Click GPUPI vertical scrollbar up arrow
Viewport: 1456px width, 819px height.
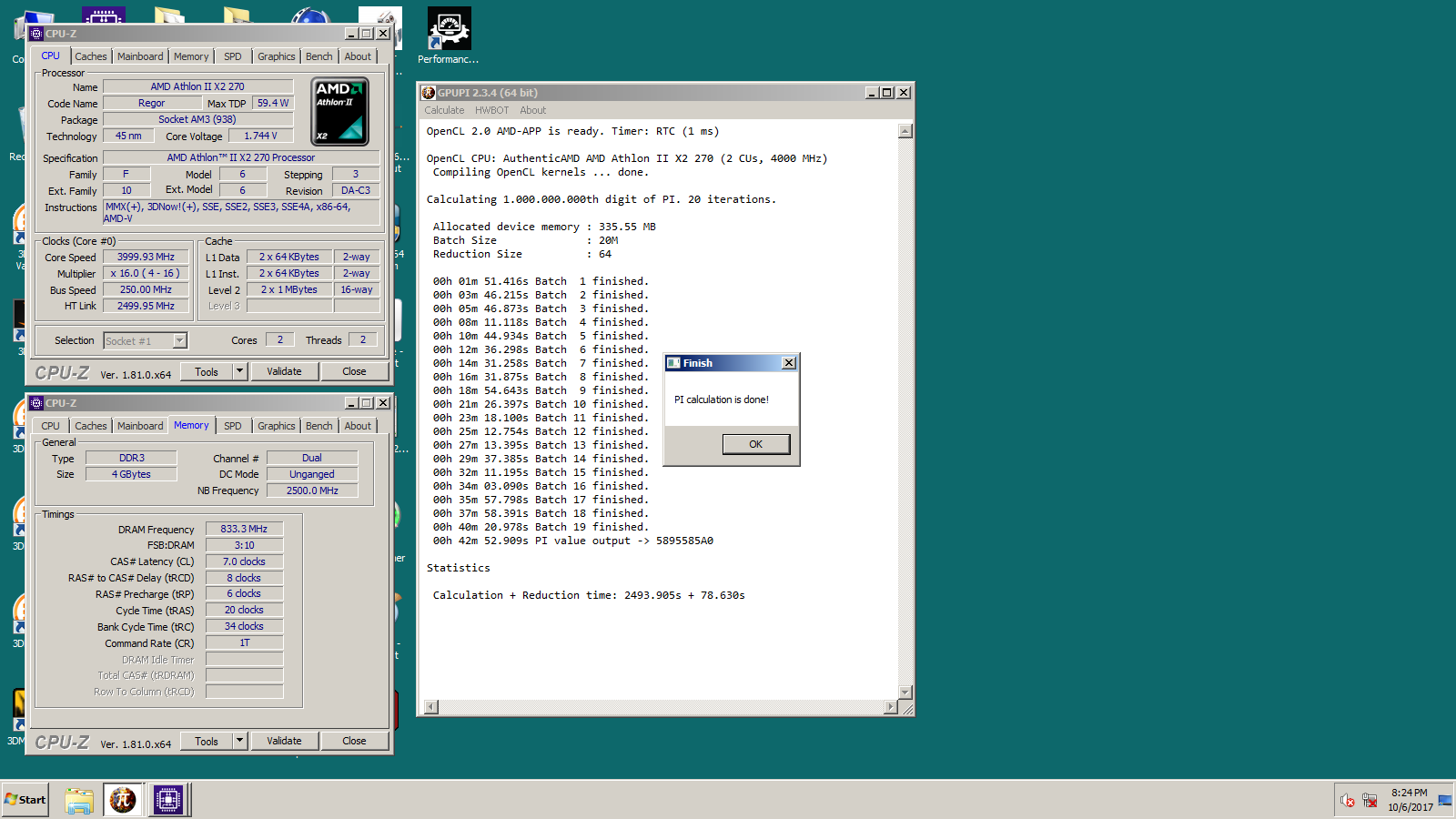(905, 131)
